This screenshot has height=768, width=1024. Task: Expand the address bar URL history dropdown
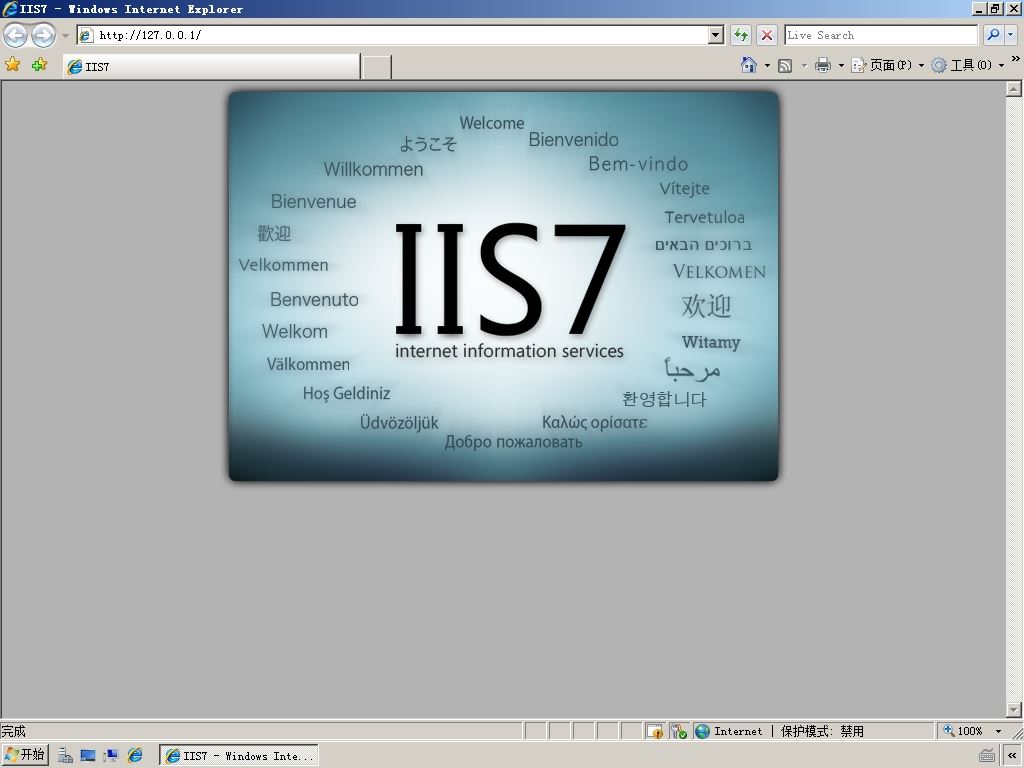point(716,35)
